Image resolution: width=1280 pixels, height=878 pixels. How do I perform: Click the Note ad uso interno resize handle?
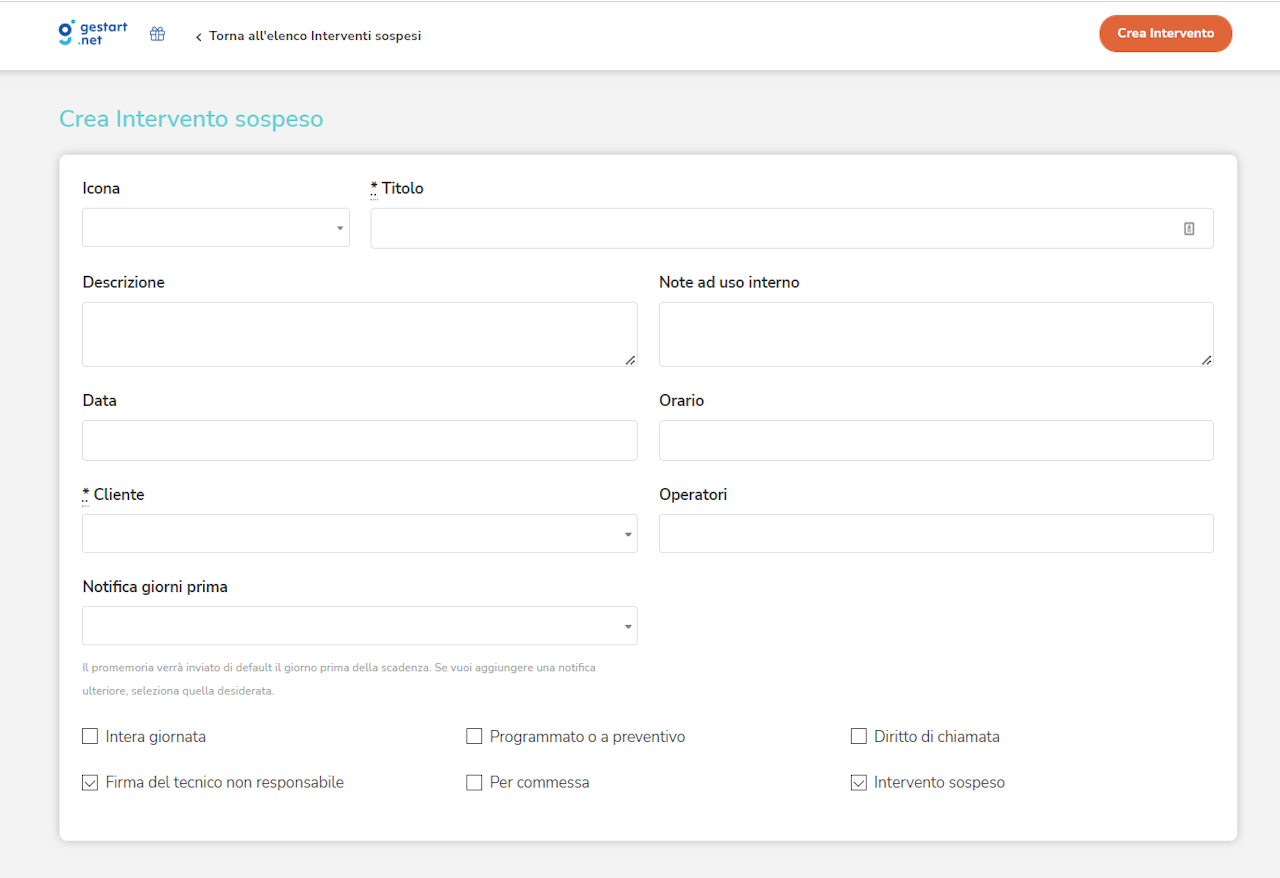1207,360
